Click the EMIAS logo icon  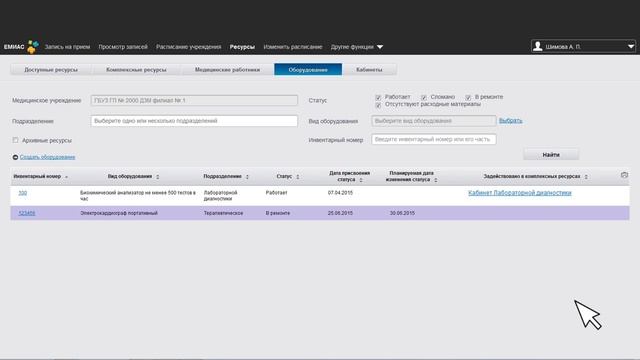tap(33, 47)
